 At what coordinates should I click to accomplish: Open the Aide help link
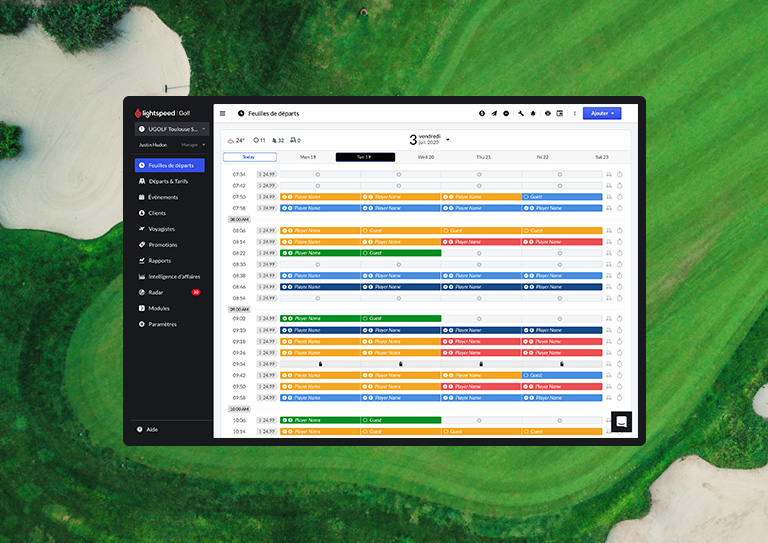(152, 429)
